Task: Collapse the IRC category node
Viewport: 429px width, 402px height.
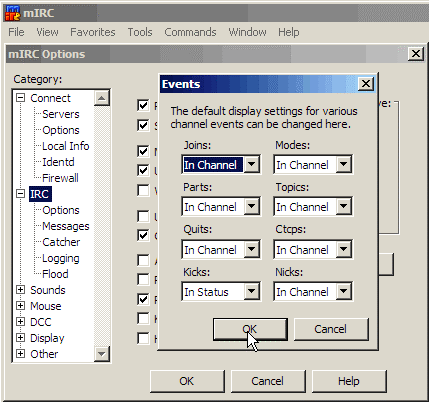Action: (x=21, y=194)
